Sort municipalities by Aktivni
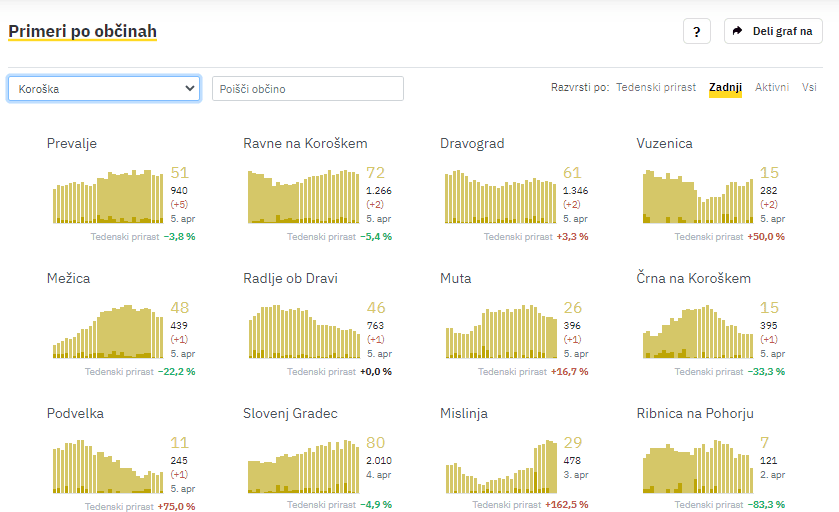 pyautogui.click(x=772, y=88)
